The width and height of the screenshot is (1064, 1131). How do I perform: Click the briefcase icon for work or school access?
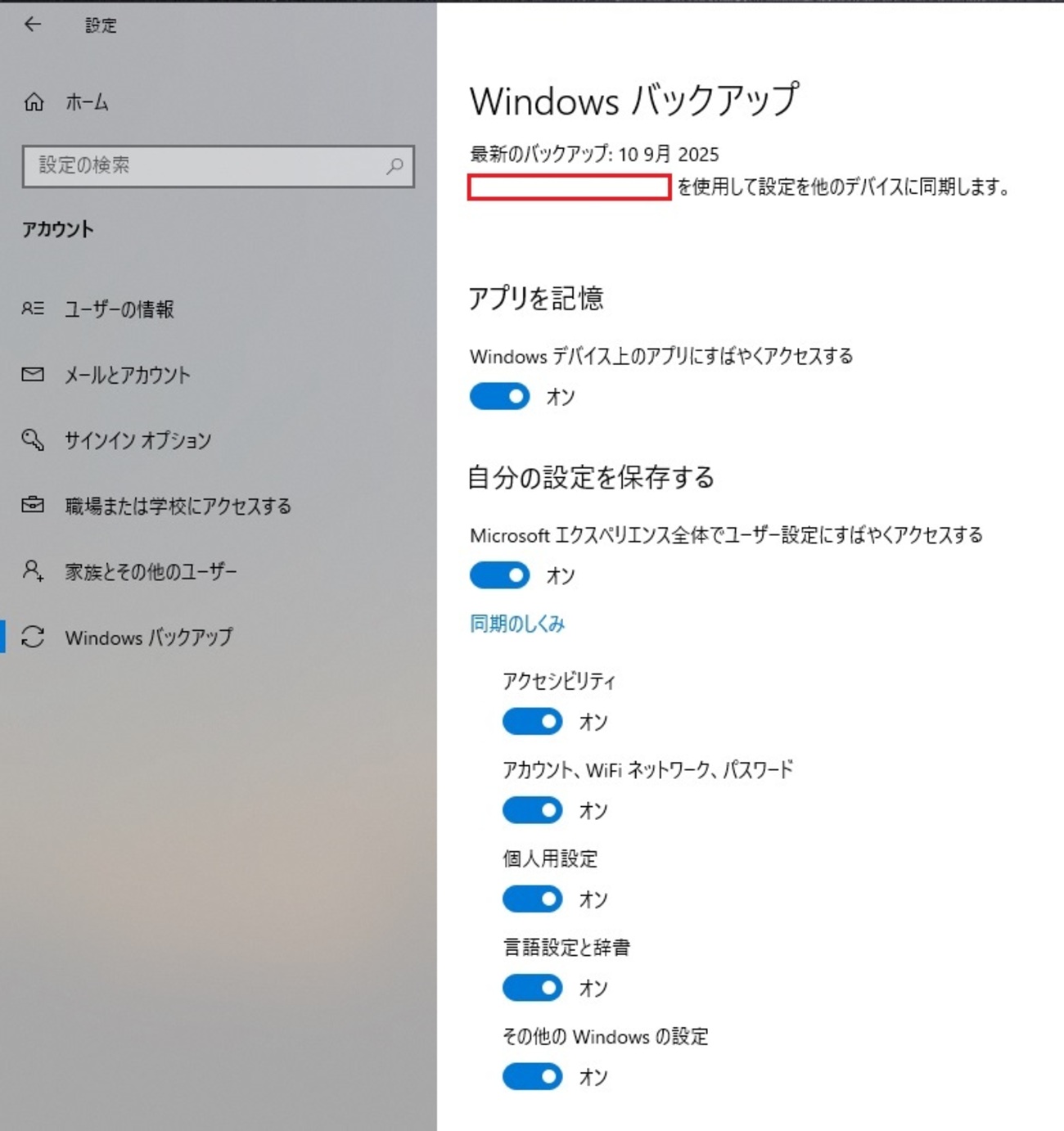click(33, 506)
